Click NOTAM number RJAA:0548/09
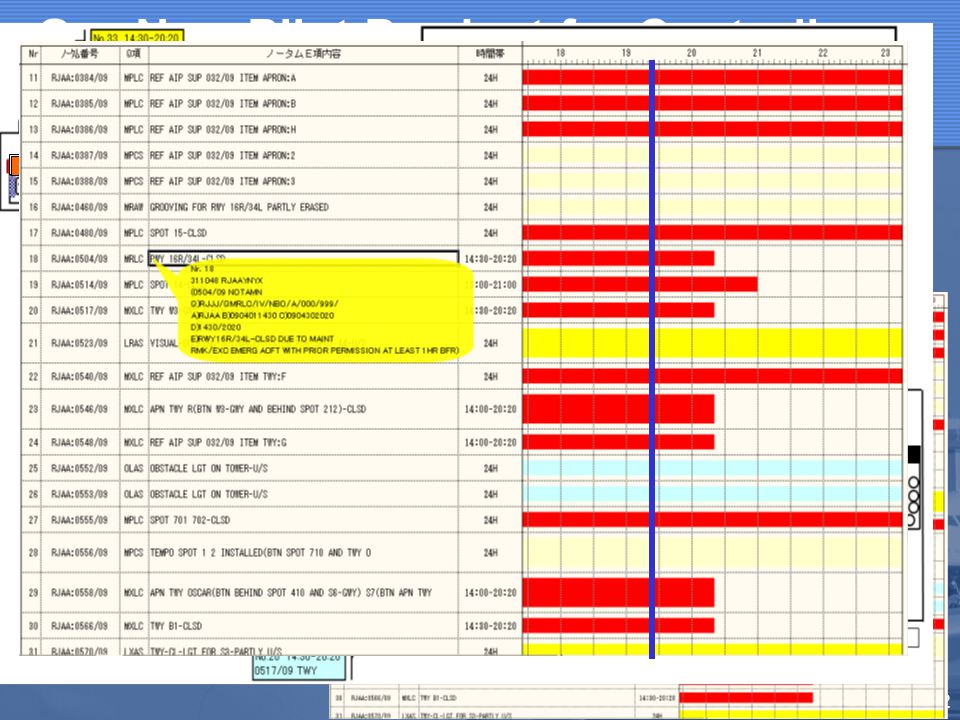 [x=80, y=442]
